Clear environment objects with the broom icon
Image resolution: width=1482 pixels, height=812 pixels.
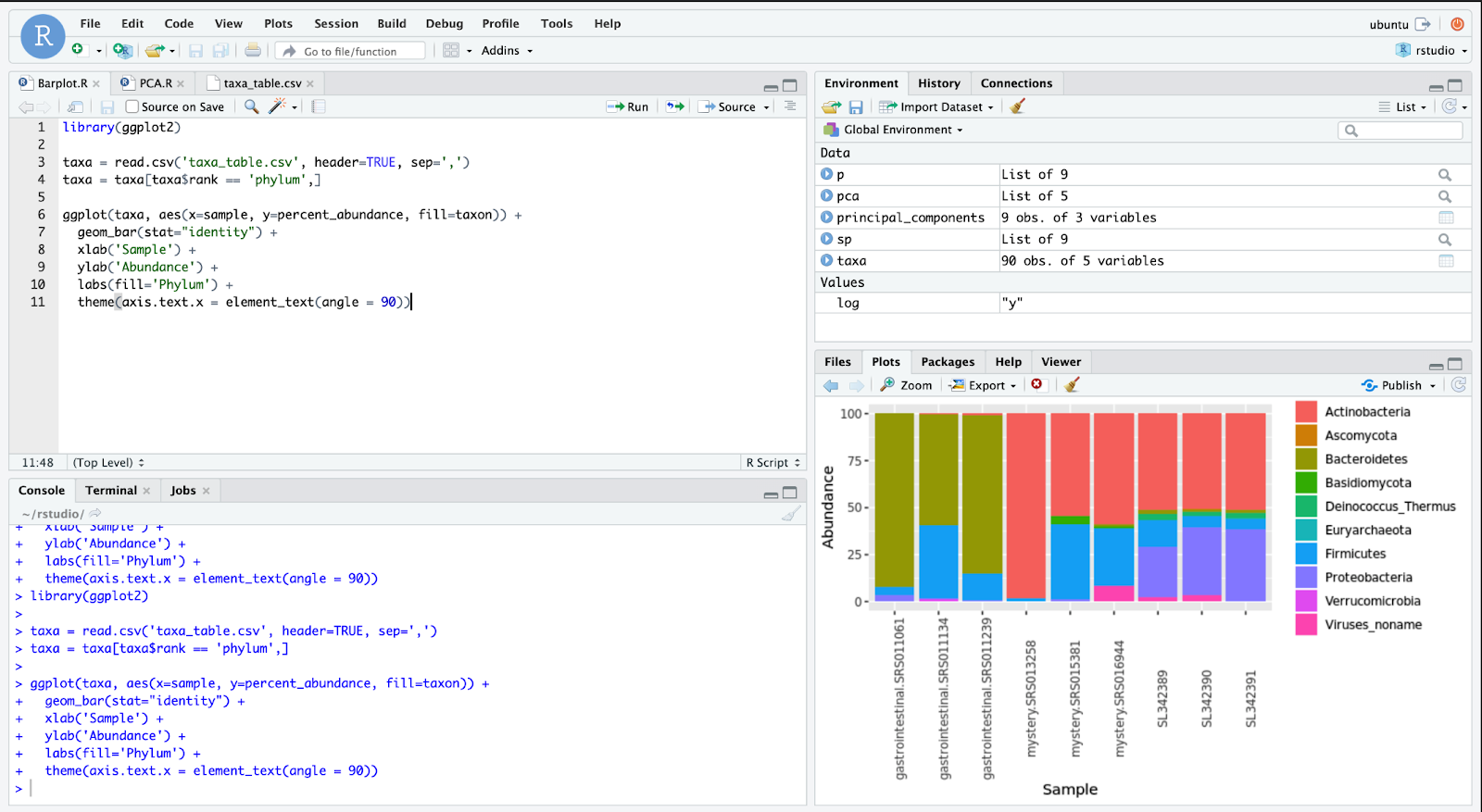[1018, 106]
